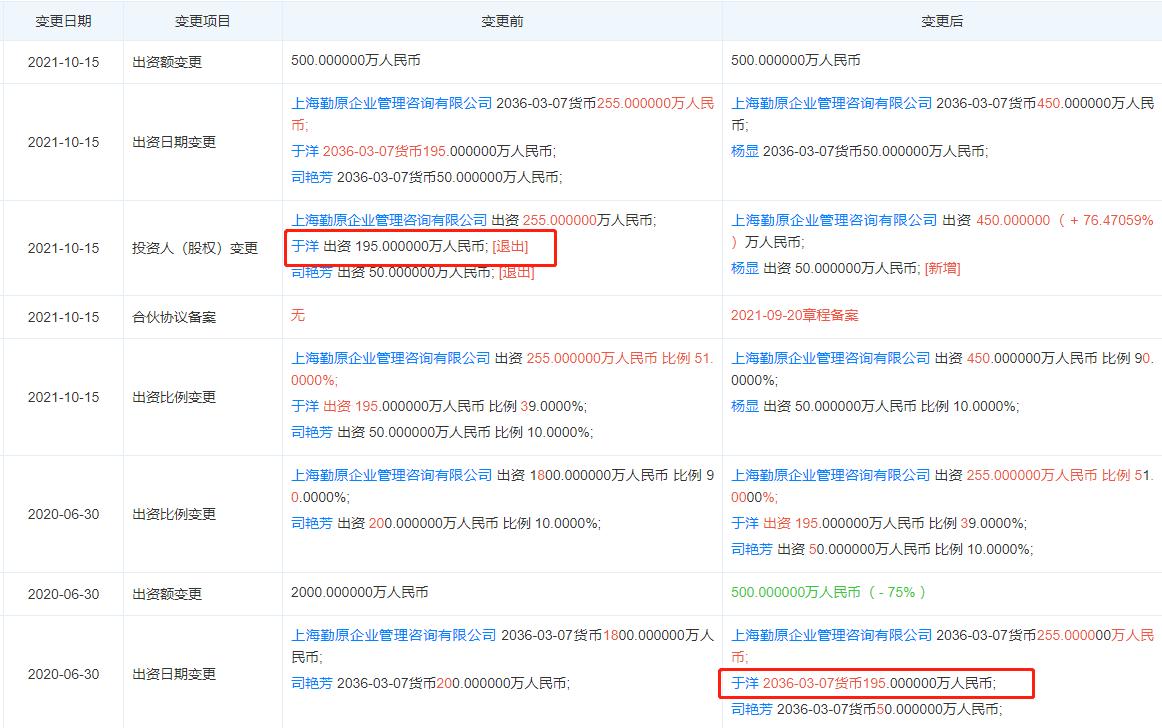Open 上海勤原企业管理咨询有限公司 in 投资人（股权）变更 变更前 cell
The width and height of the screenshot is (1162, 728).
[389, 220]
